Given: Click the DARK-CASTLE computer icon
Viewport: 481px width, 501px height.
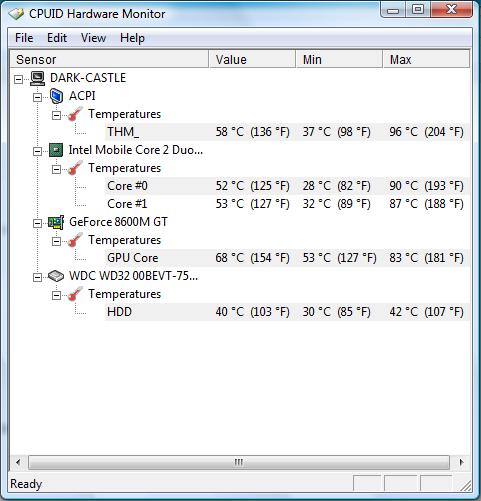Looking at the screenshot, I should [x=37, y=78].
